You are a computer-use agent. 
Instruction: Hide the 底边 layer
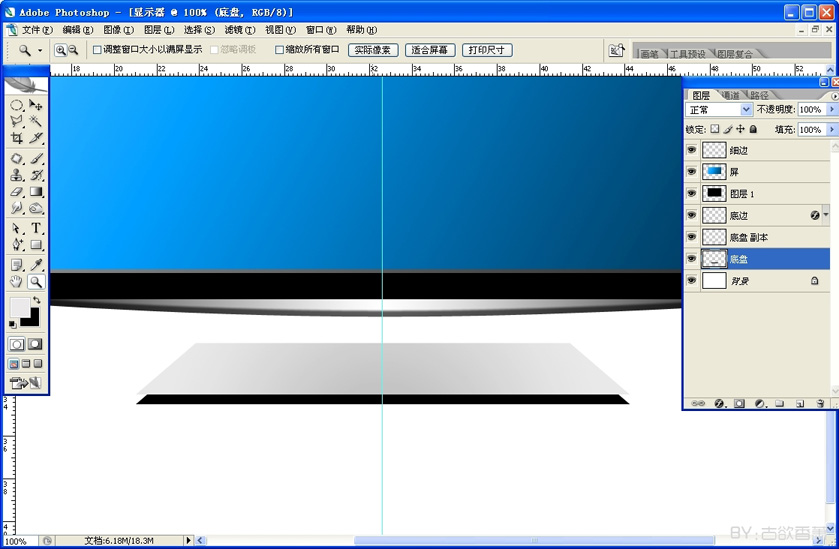[x=691, y=215]
